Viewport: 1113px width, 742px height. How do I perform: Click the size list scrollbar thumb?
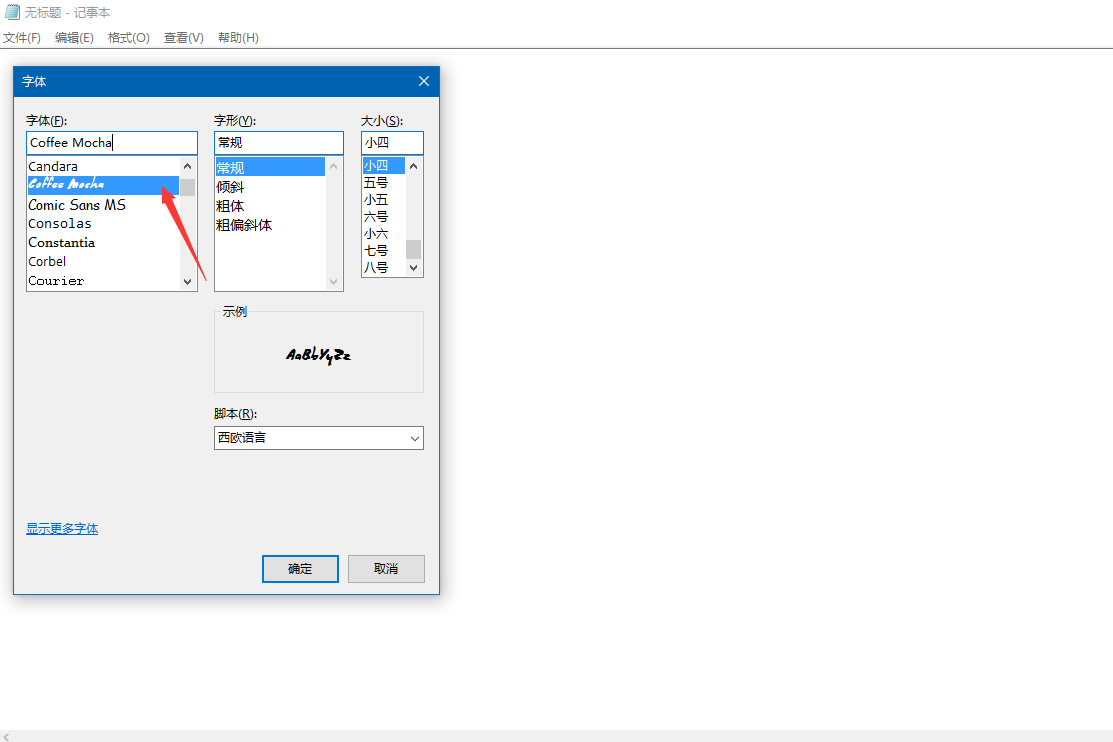pos(414,249)
